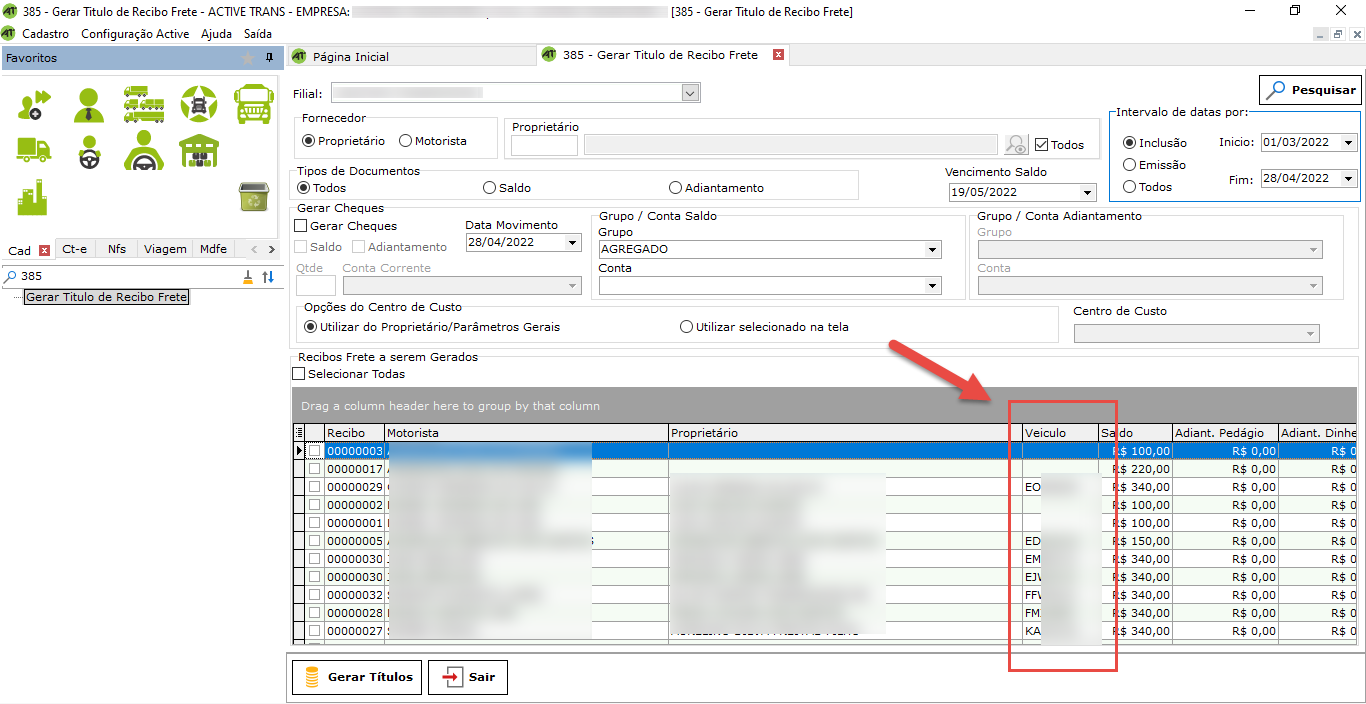
Task: Open the factory building favorite icon
Action: point(33,197)
